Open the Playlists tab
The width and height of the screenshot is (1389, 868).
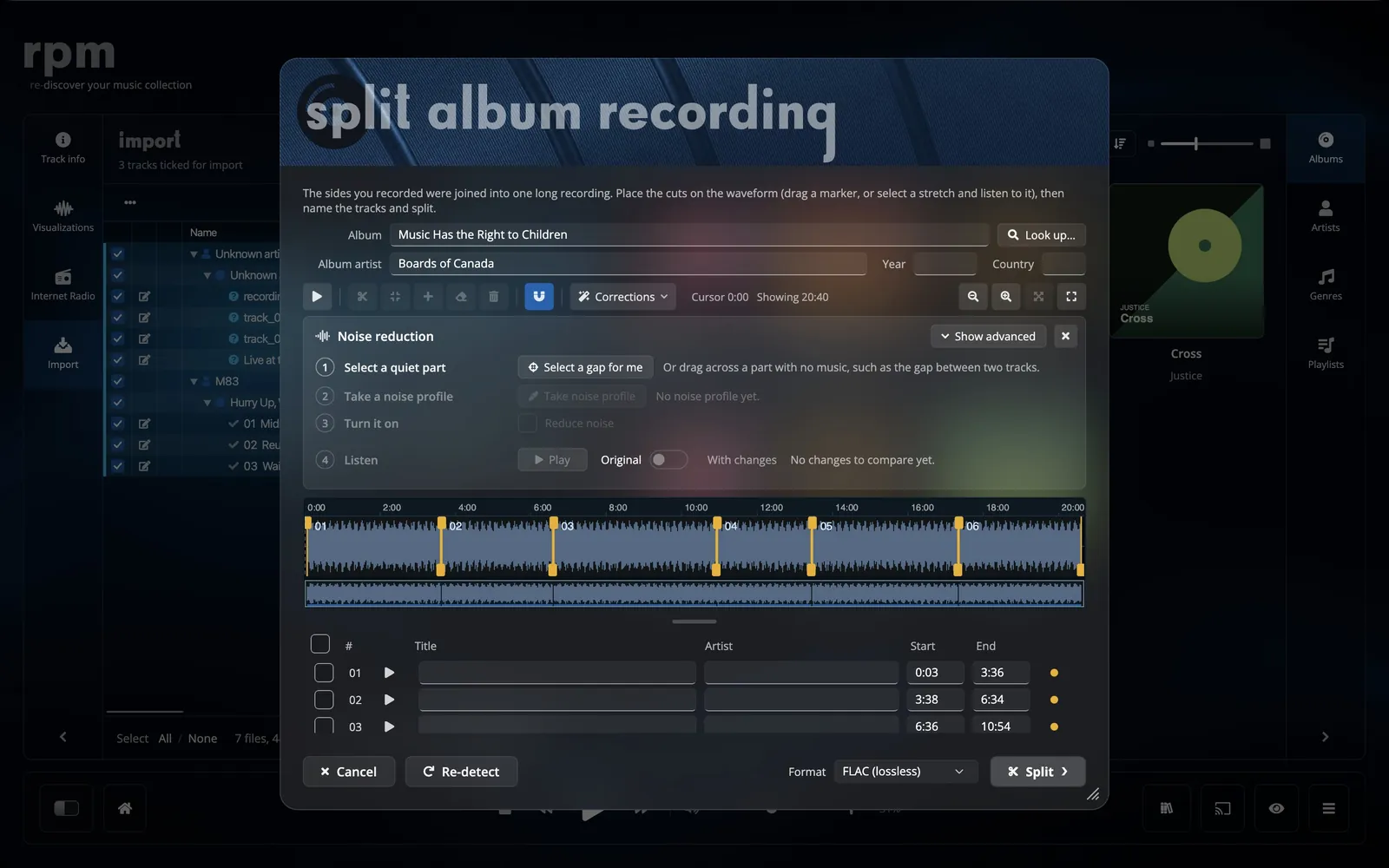pos(1326,353)
